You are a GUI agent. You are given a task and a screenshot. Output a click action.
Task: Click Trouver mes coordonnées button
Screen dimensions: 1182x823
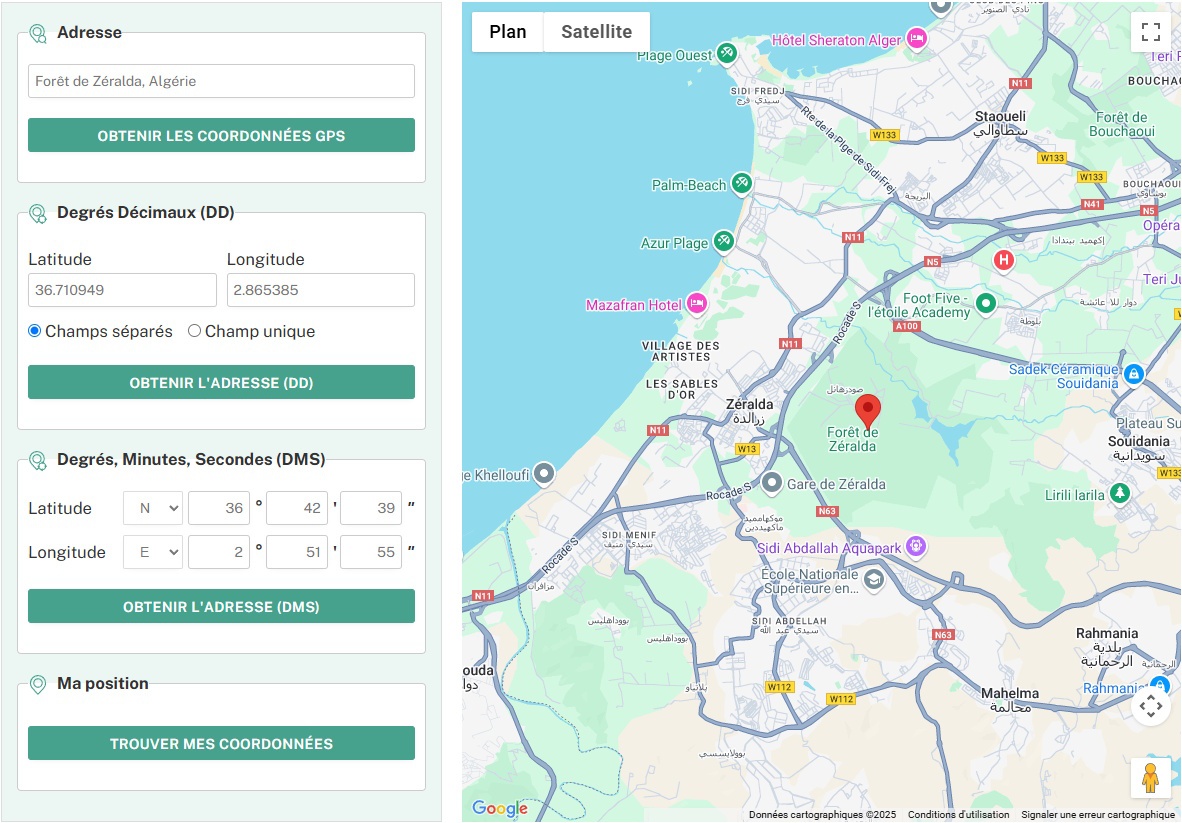(222, 743)
